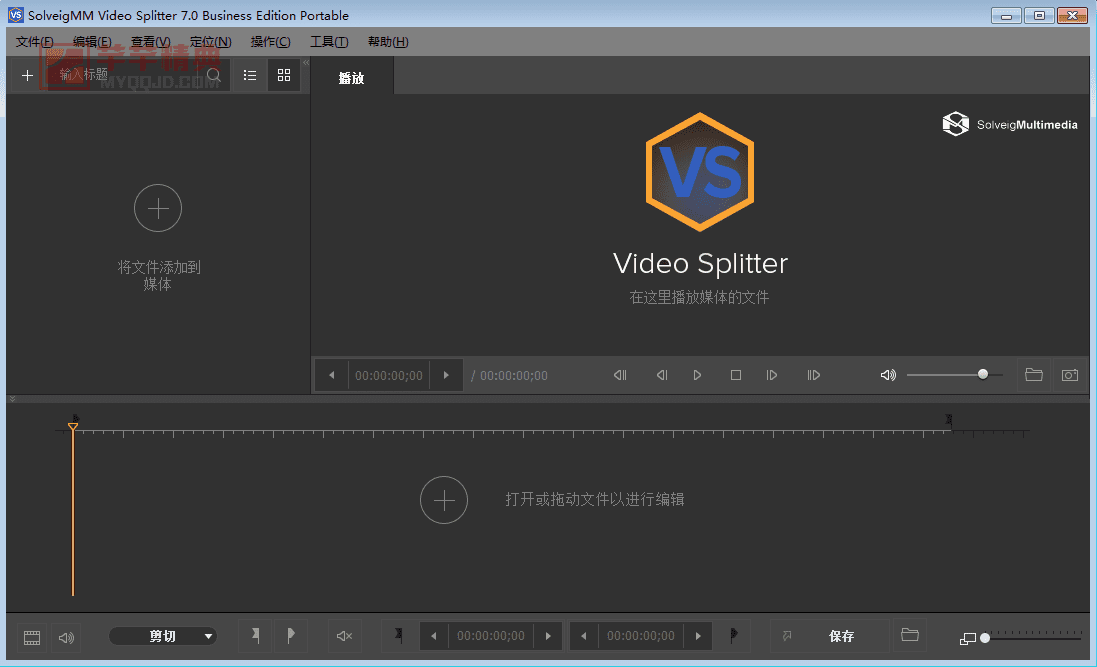Click the plus icon to add media
The image size is (1097, 667).
point(27,75)
